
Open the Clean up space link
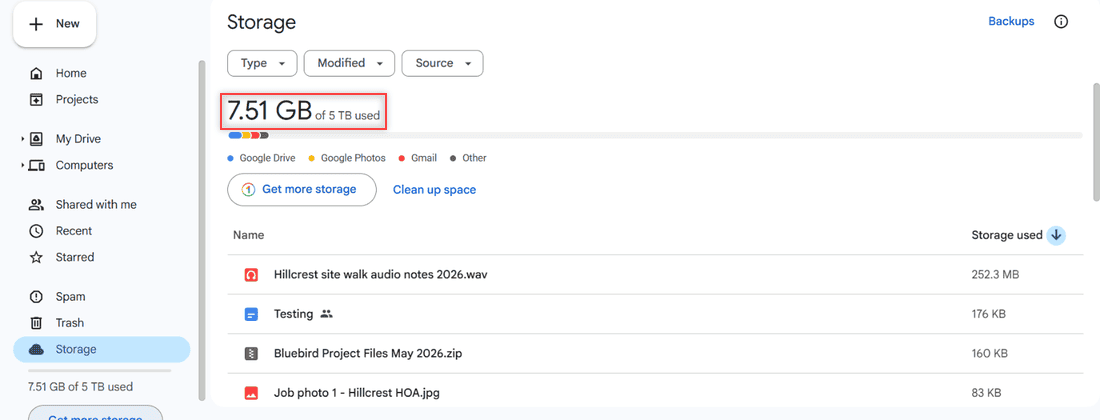[434, 190]
